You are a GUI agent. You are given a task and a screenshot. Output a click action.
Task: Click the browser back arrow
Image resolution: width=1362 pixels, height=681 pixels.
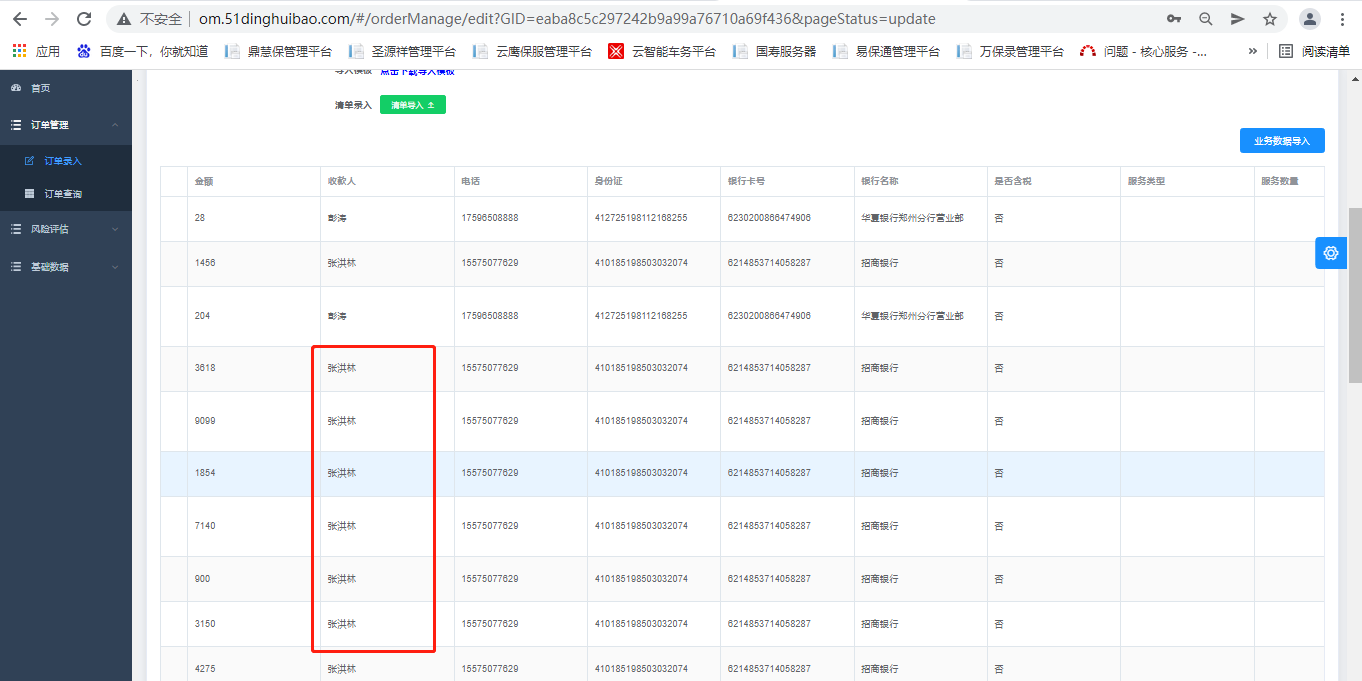[20, 19]
